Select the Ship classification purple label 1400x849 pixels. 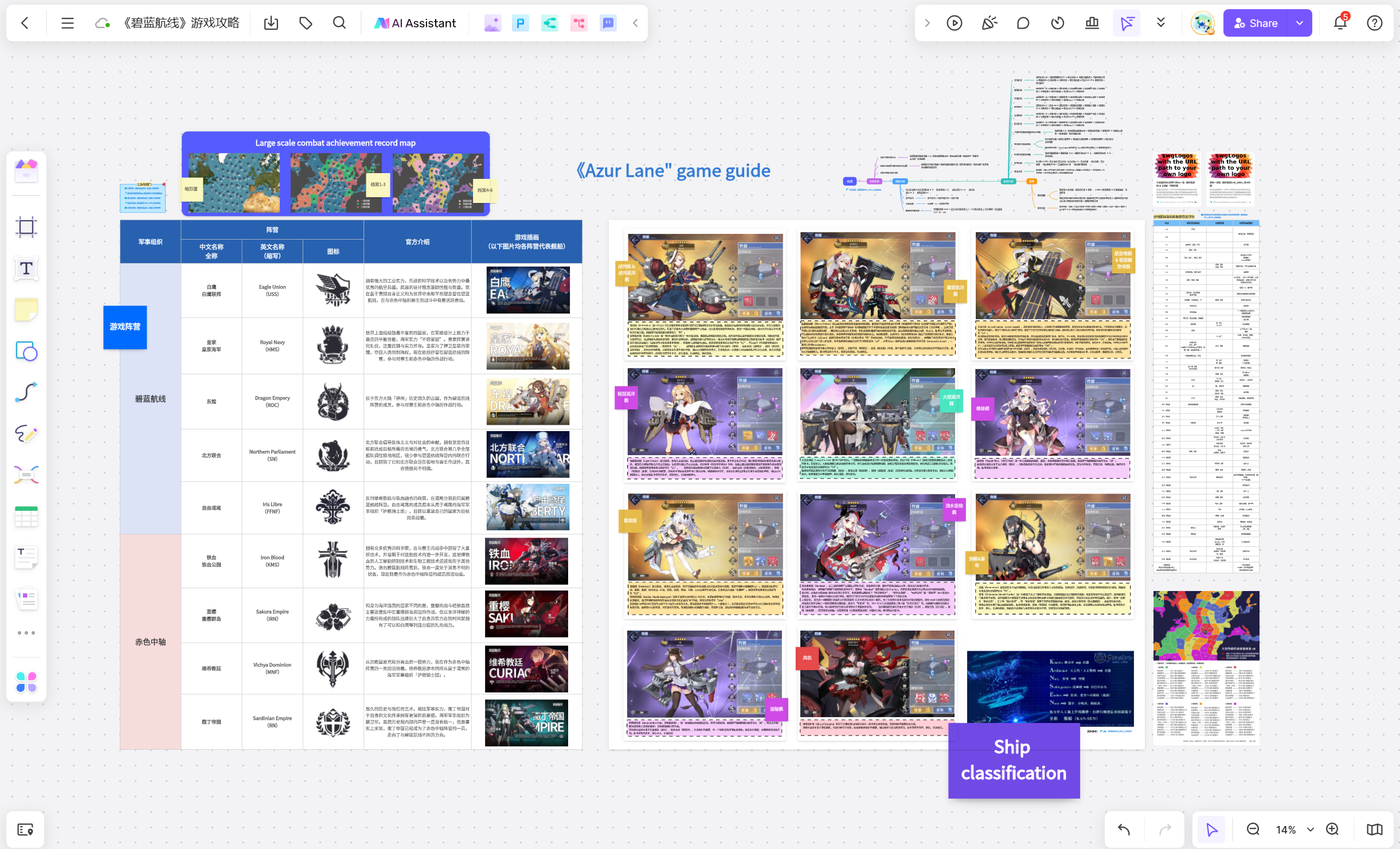(x=1014, y=760)
